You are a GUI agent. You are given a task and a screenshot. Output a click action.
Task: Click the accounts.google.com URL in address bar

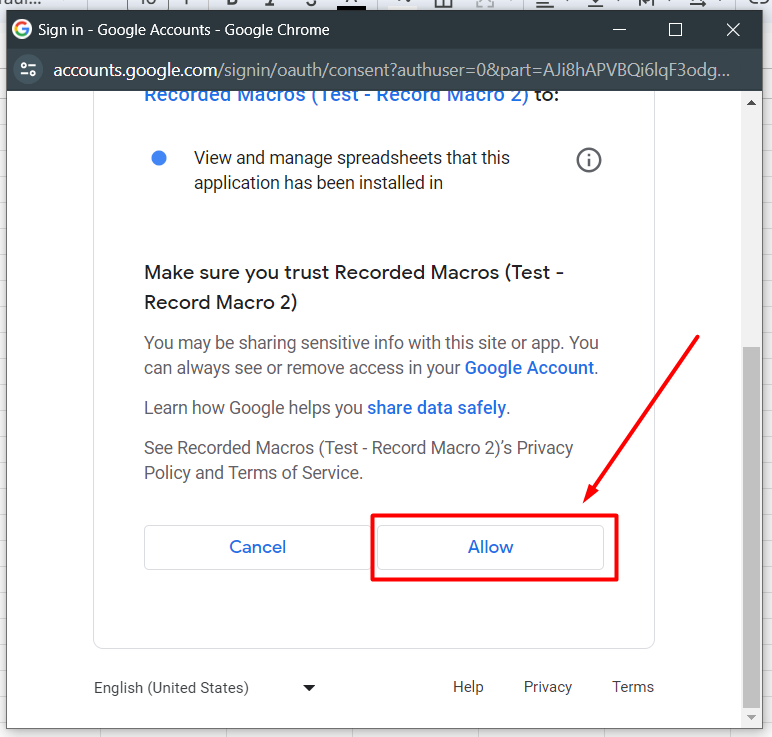coord(391,70)
